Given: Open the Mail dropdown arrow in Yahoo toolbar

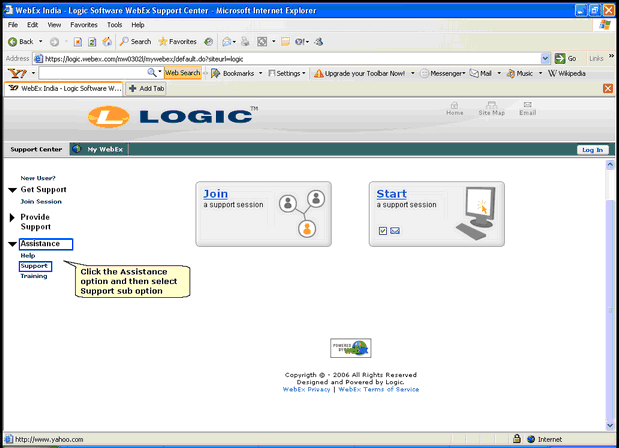Looking at the screenshot, I should (499, 73).
